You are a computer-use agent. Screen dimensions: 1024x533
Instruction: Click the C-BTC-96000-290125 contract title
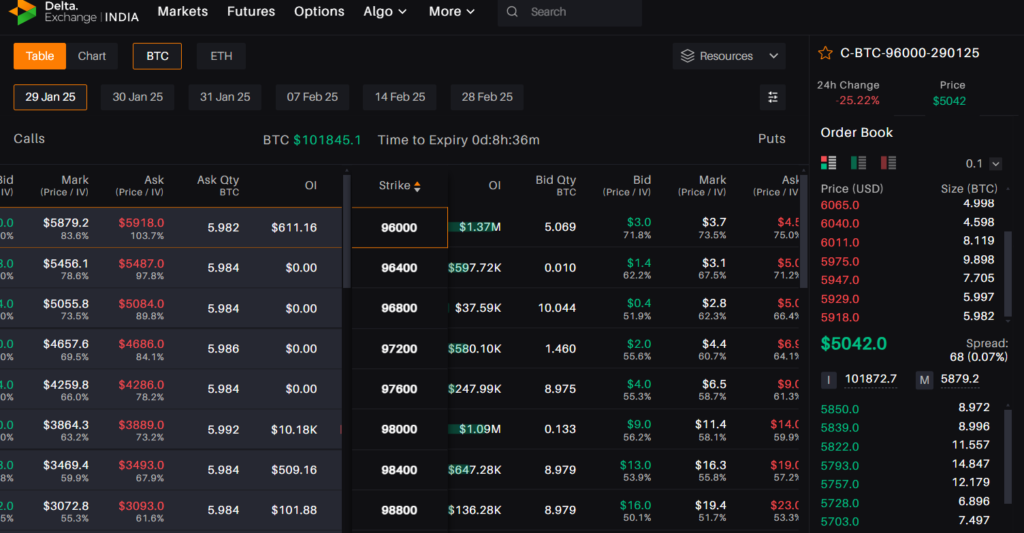pos(910,53)
